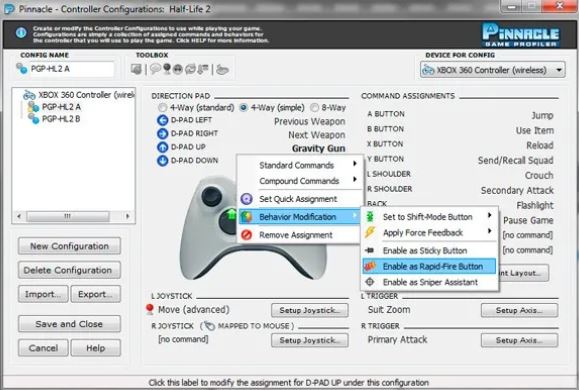The width and height of the screenshot is (579, 390).
Task: Click the Import button
Action: 43,294
